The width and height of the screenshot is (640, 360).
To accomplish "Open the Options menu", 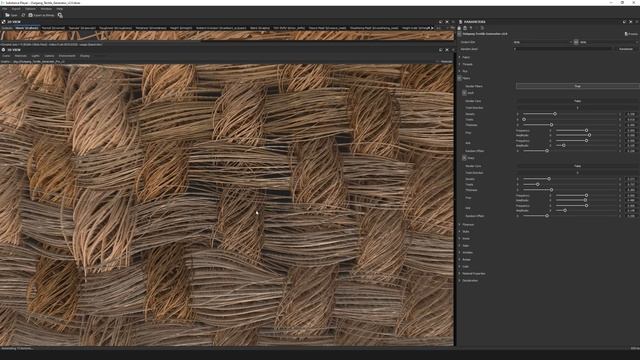I will [x=30, y=9].
